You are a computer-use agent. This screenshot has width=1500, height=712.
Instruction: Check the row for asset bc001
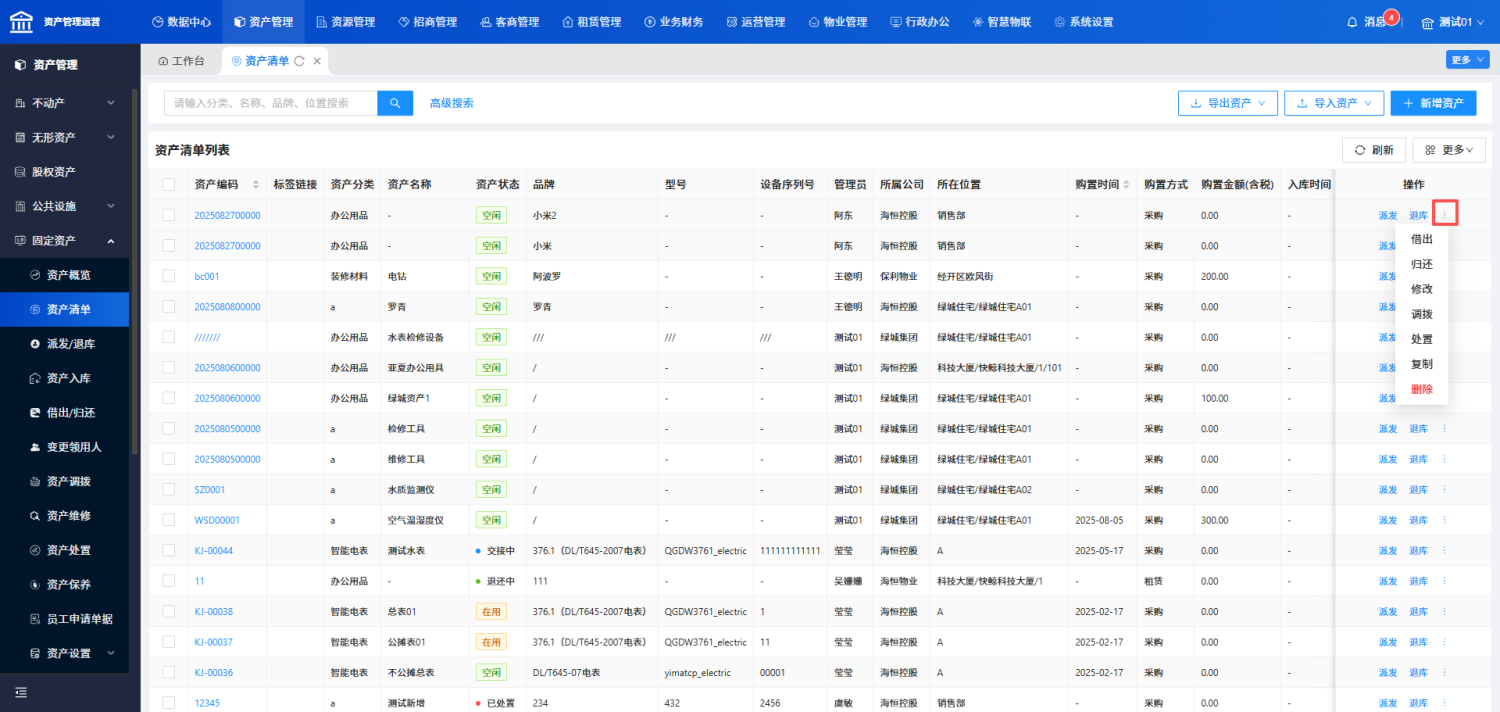point(169,276)
